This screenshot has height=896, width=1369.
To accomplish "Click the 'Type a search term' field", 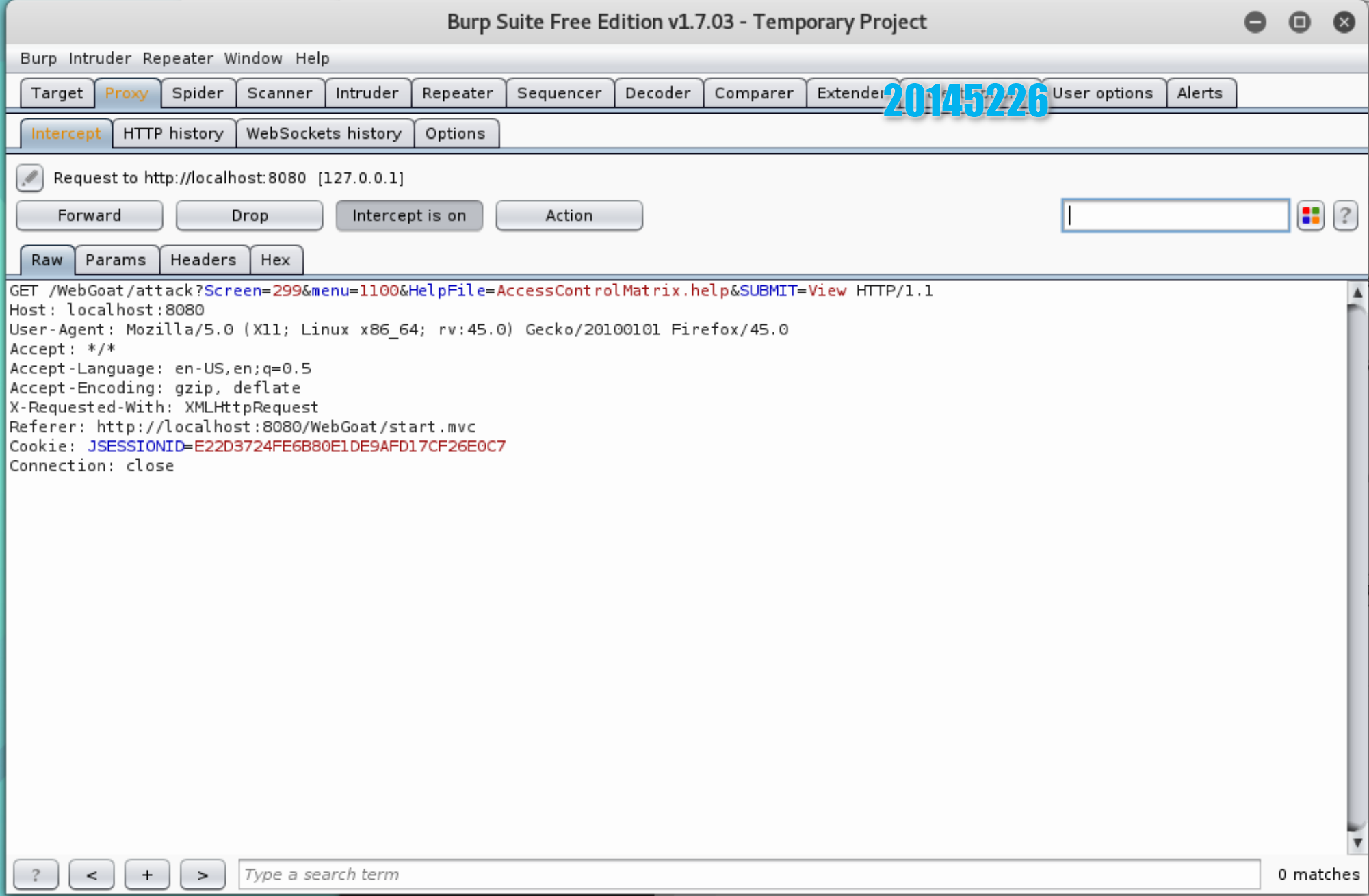I will [749, 874].
